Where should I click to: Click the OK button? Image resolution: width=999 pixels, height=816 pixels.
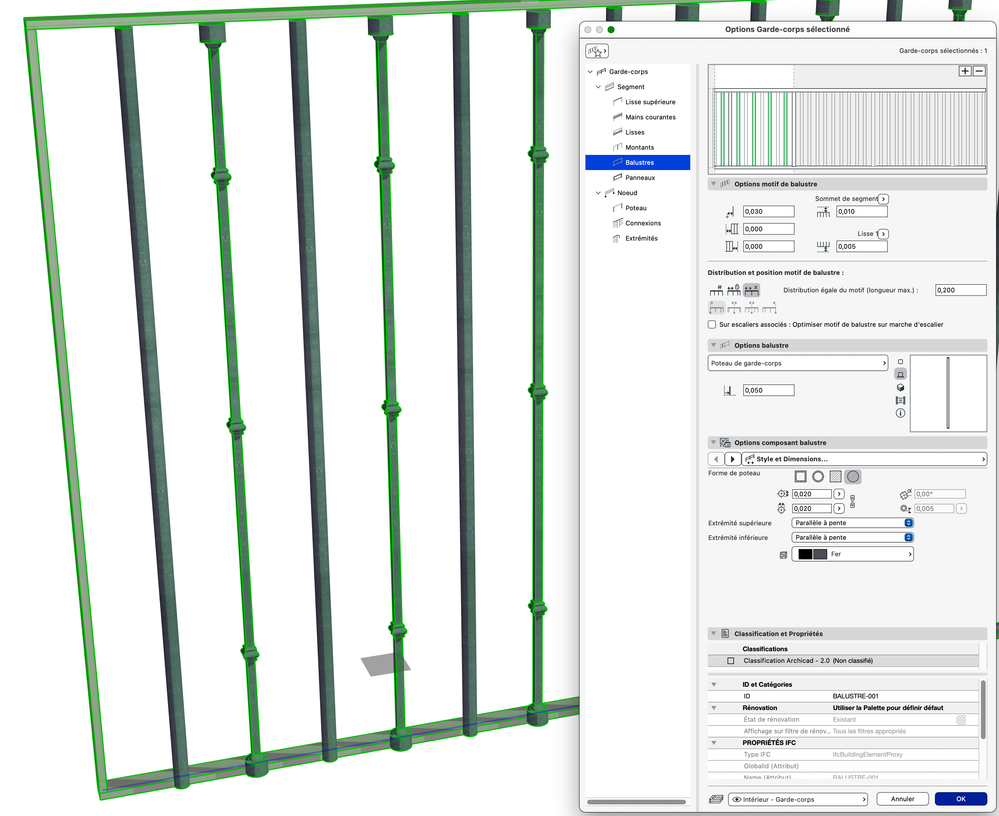[961, 799]
